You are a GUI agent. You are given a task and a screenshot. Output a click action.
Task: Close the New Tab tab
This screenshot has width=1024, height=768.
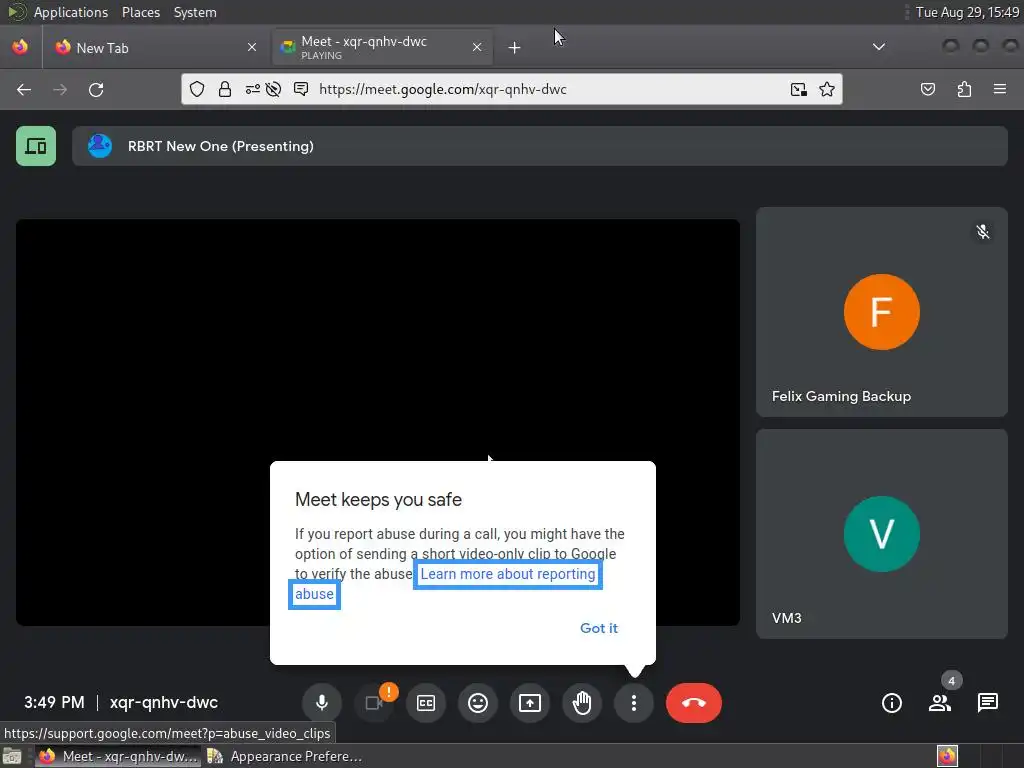(251, 47)
